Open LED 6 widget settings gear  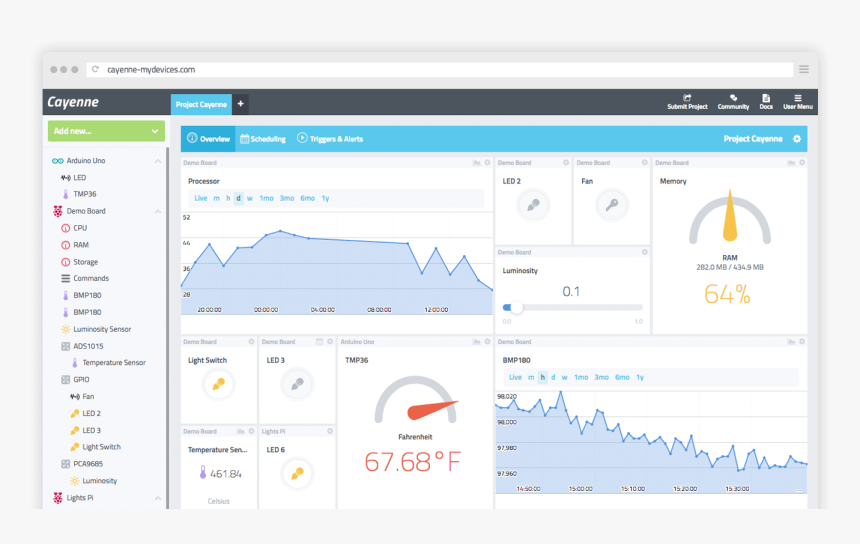[x=330, y=431]
